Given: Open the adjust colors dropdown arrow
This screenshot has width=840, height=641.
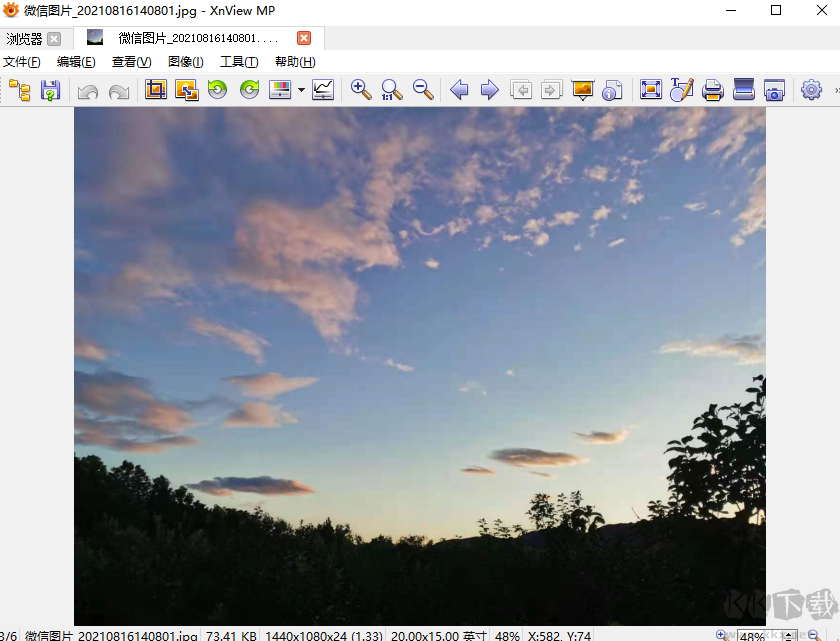Looking at the screenshot, I should [301, 90].
